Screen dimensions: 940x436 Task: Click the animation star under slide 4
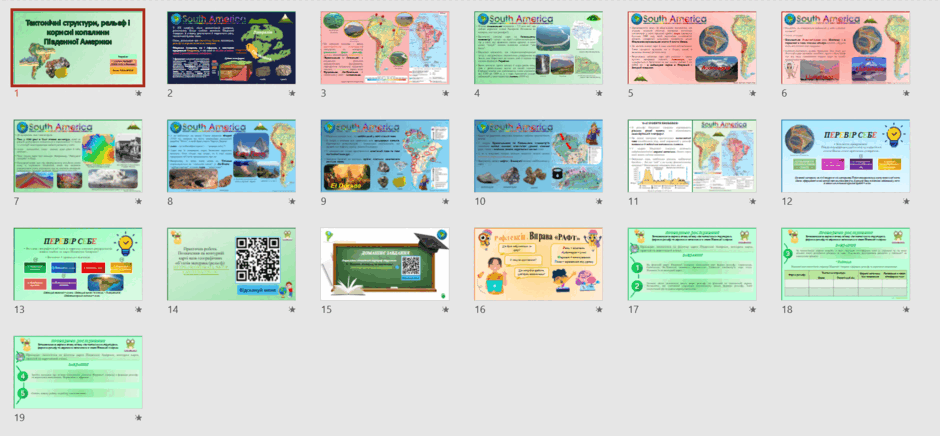(599, 93)
